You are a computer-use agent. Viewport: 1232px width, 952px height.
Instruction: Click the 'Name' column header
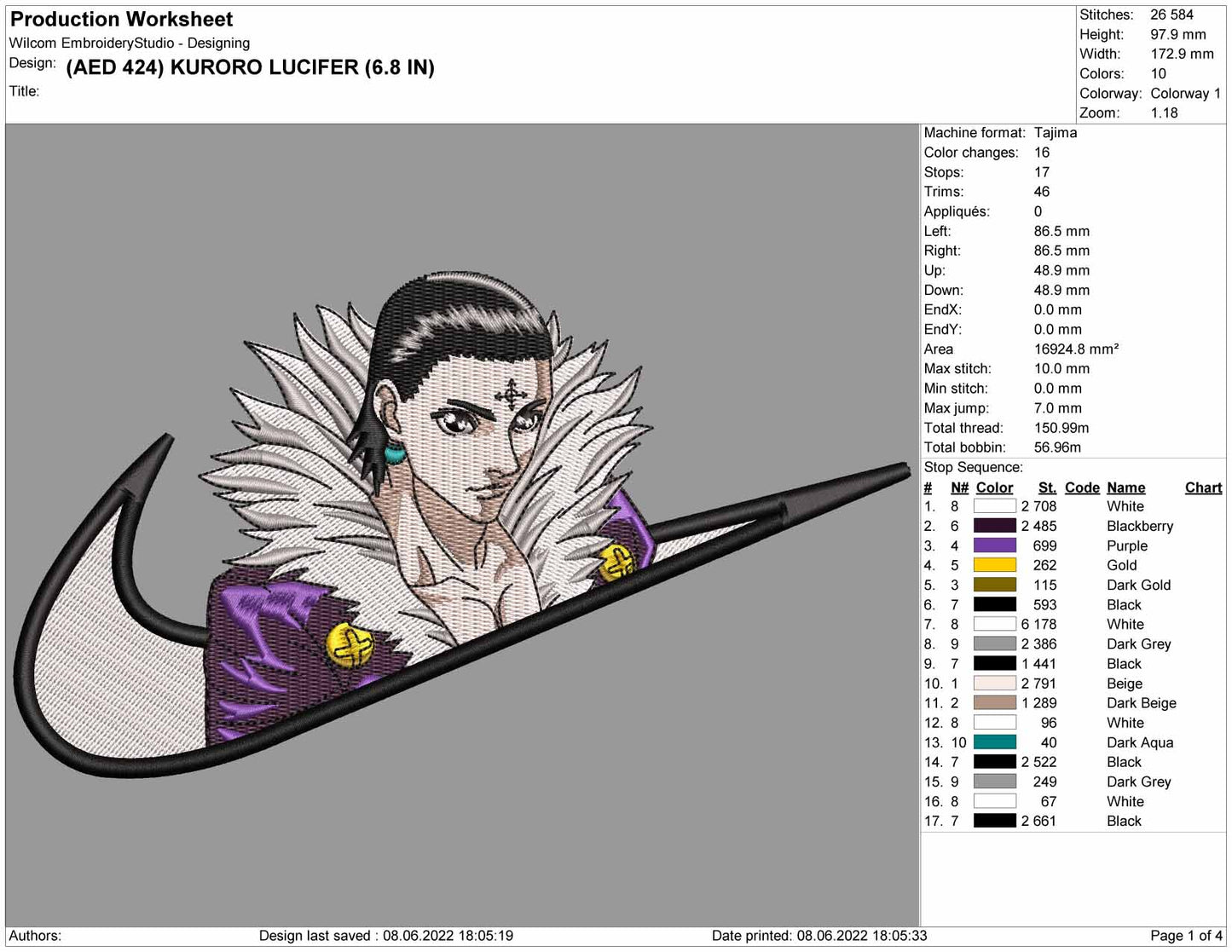pyautogui.click(x=1125, y=488)
